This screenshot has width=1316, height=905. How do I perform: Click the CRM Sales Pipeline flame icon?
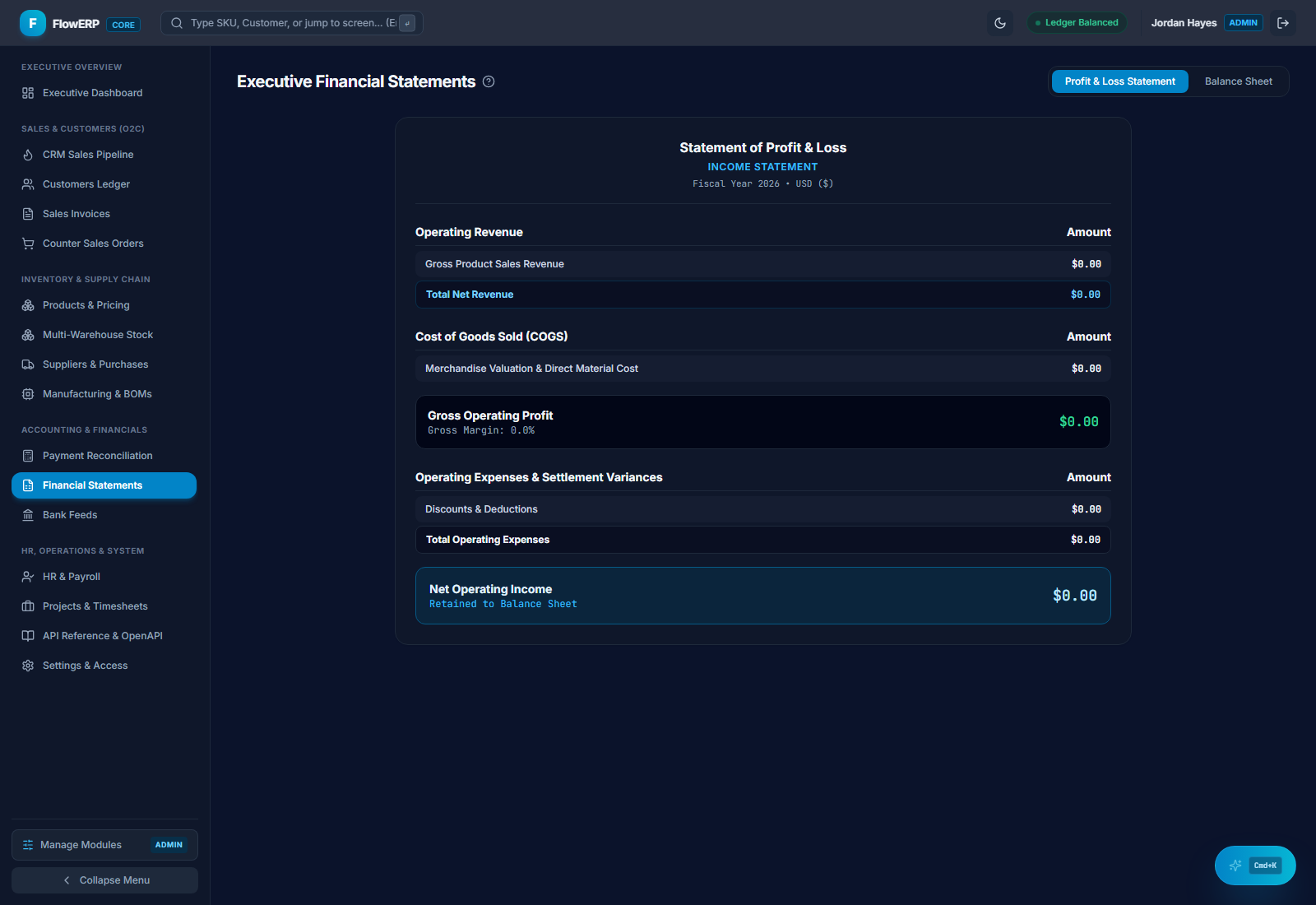point(28,155)
